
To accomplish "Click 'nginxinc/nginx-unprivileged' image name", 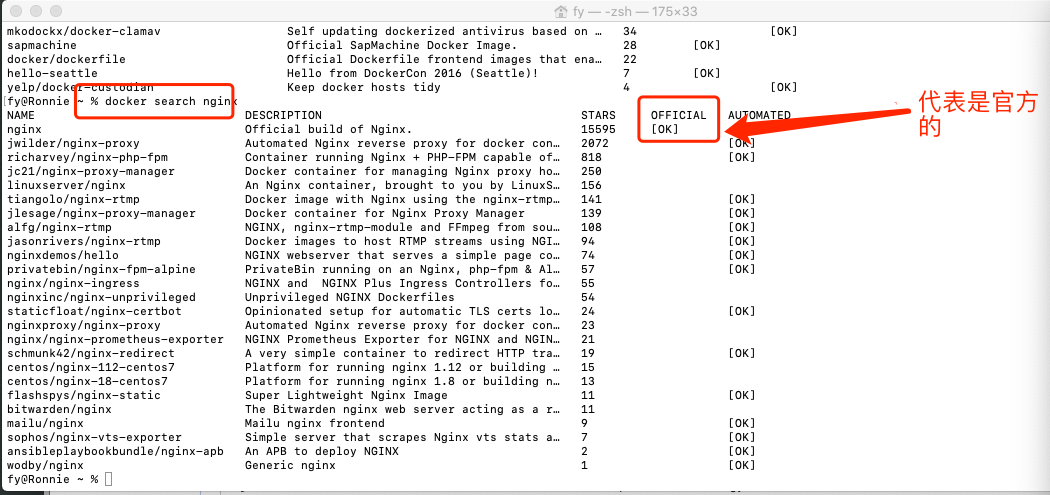I will click(101, 297).
